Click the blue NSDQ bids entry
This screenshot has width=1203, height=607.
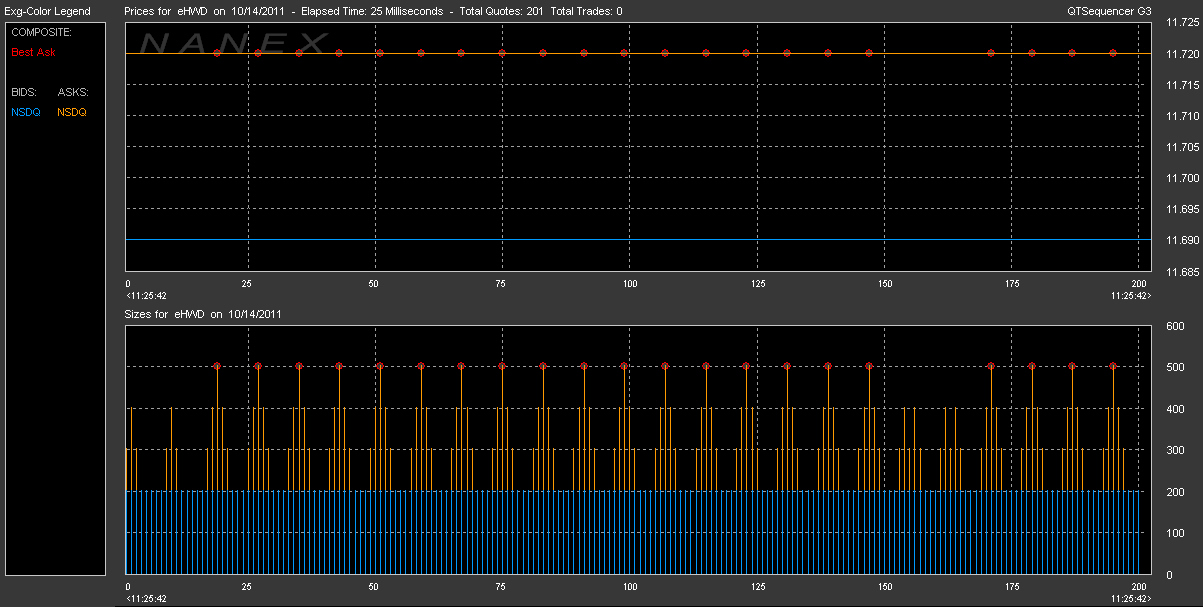tap(25, 112)
